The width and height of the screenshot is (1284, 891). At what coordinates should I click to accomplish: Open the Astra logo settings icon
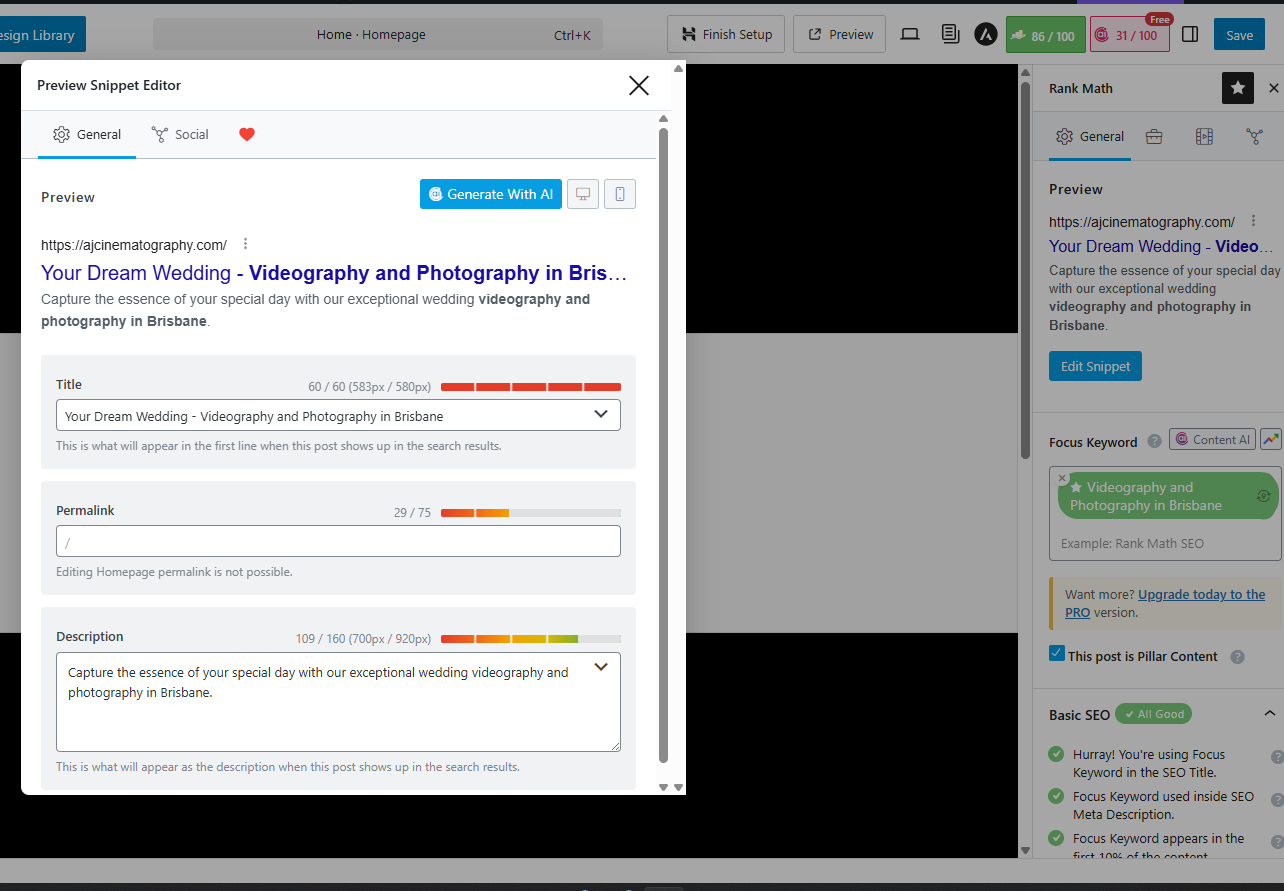click(986, 34)
